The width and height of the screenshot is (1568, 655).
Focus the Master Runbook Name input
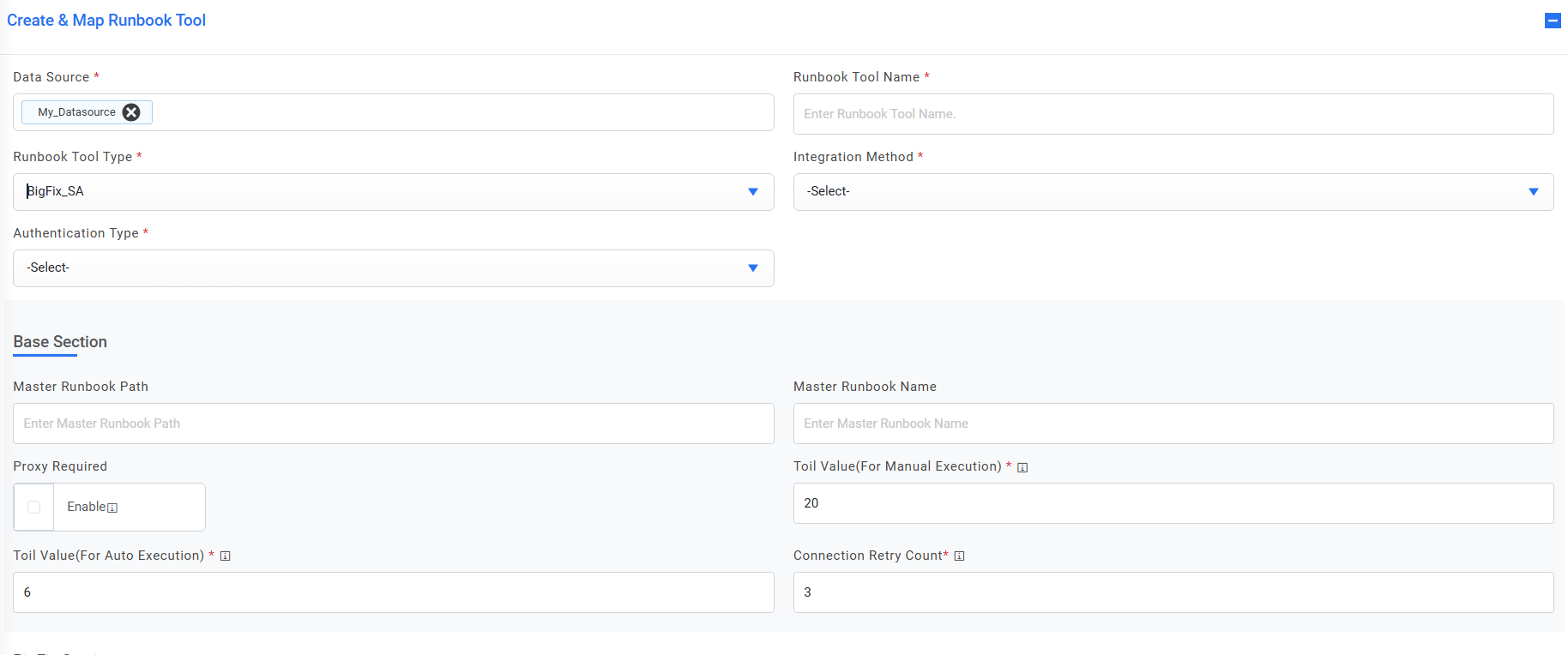(x=1173, y=424)
